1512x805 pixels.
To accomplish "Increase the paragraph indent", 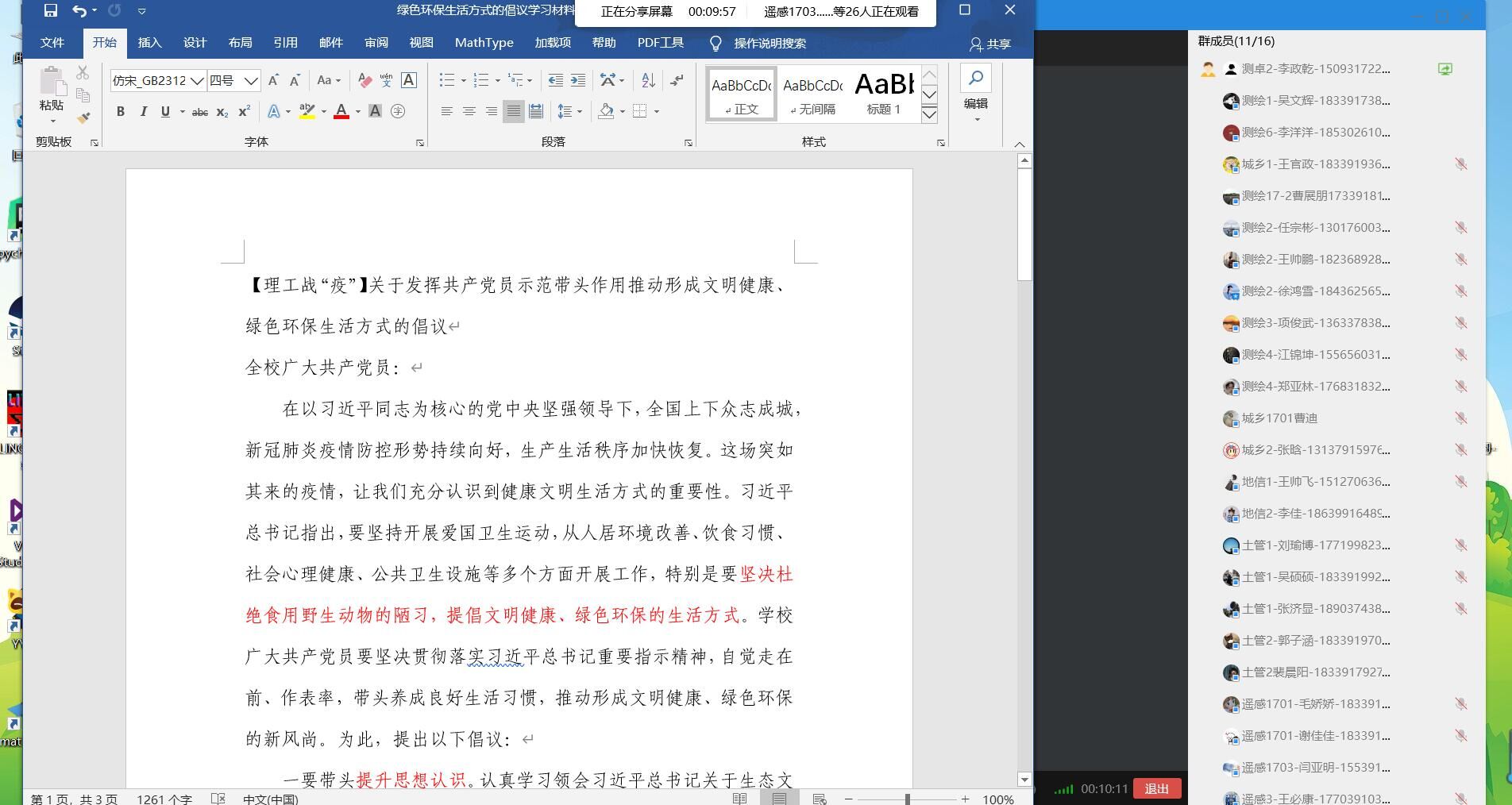I will (578, 80).
